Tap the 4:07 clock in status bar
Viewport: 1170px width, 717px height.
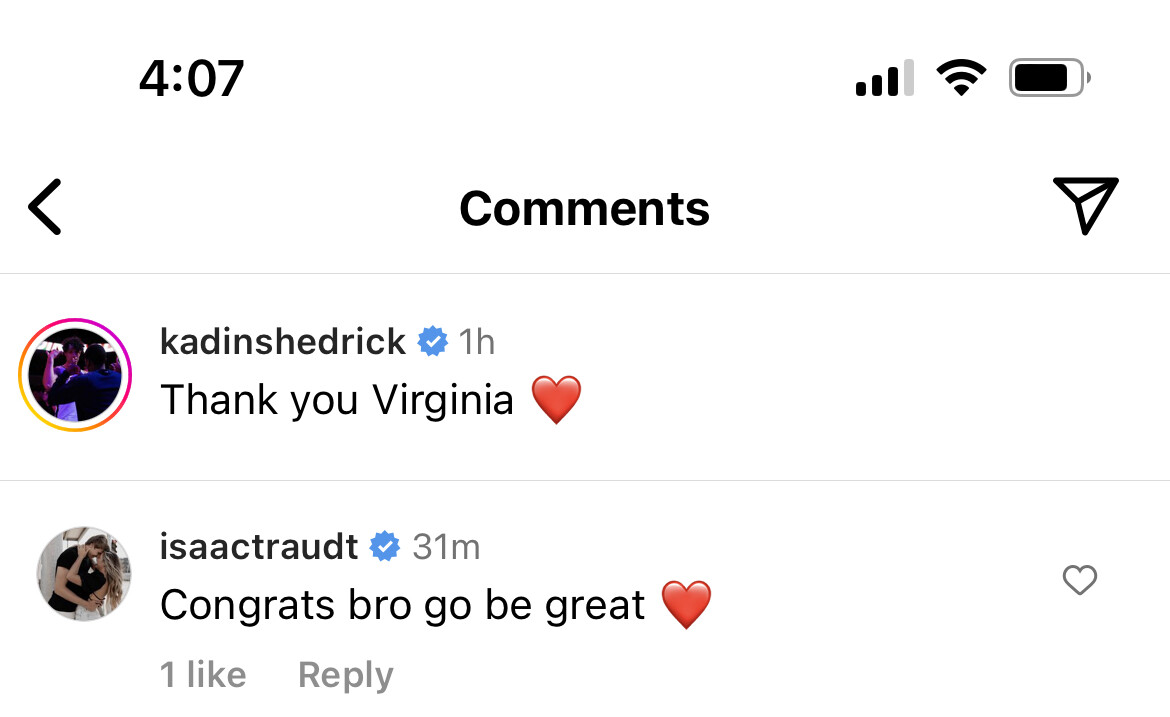(x=191, y=78)
